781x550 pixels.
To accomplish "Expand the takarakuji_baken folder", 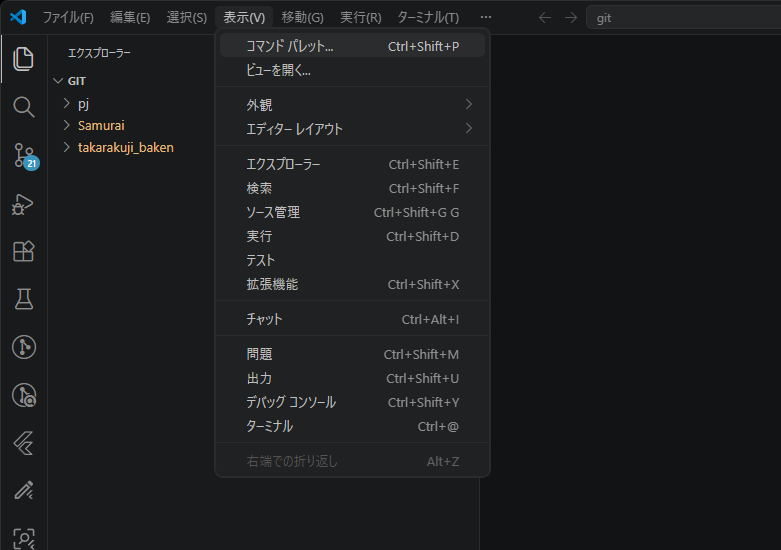I will (x=125, y=147).
